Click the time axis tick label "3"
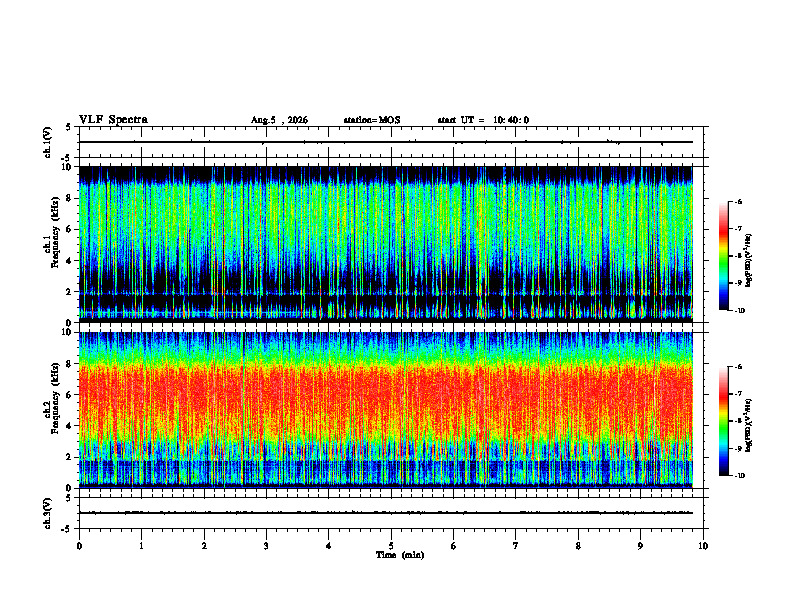 [266, 546]
